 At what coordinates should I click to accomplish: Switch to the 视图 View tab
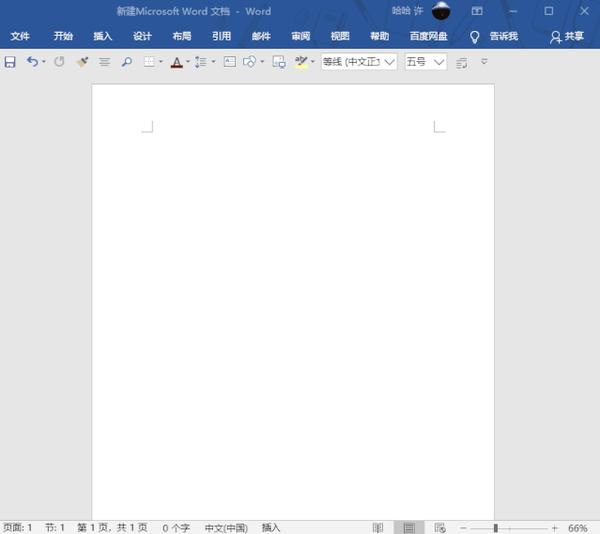point(340,36)
